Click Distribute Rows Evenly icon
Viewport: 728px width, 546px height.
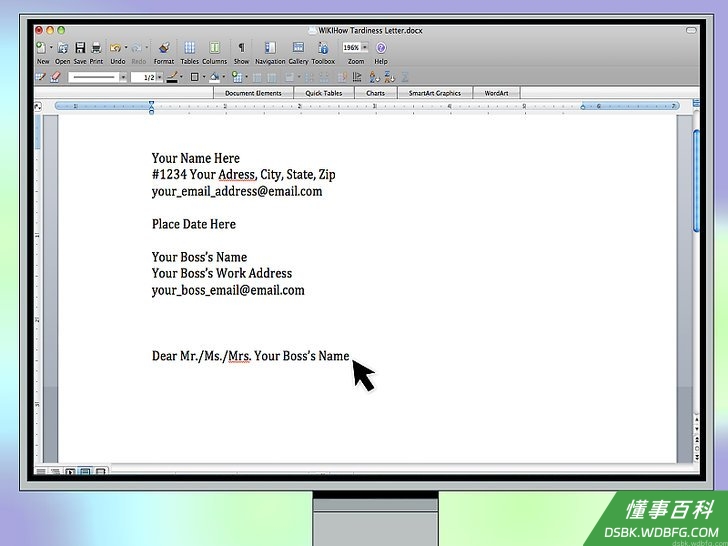[309, 78]
